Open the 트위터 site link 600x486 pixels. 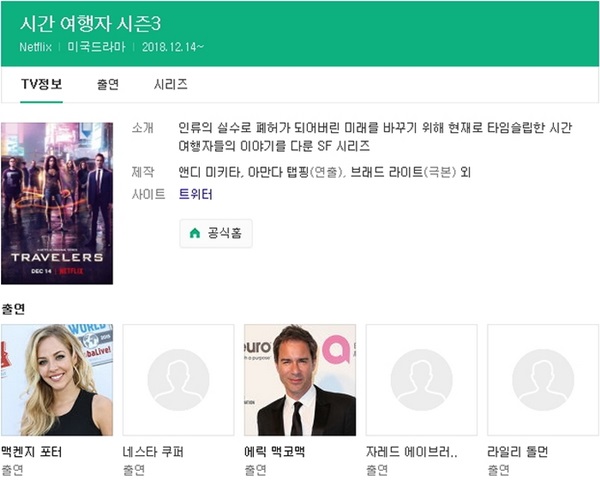click(196, 194)
